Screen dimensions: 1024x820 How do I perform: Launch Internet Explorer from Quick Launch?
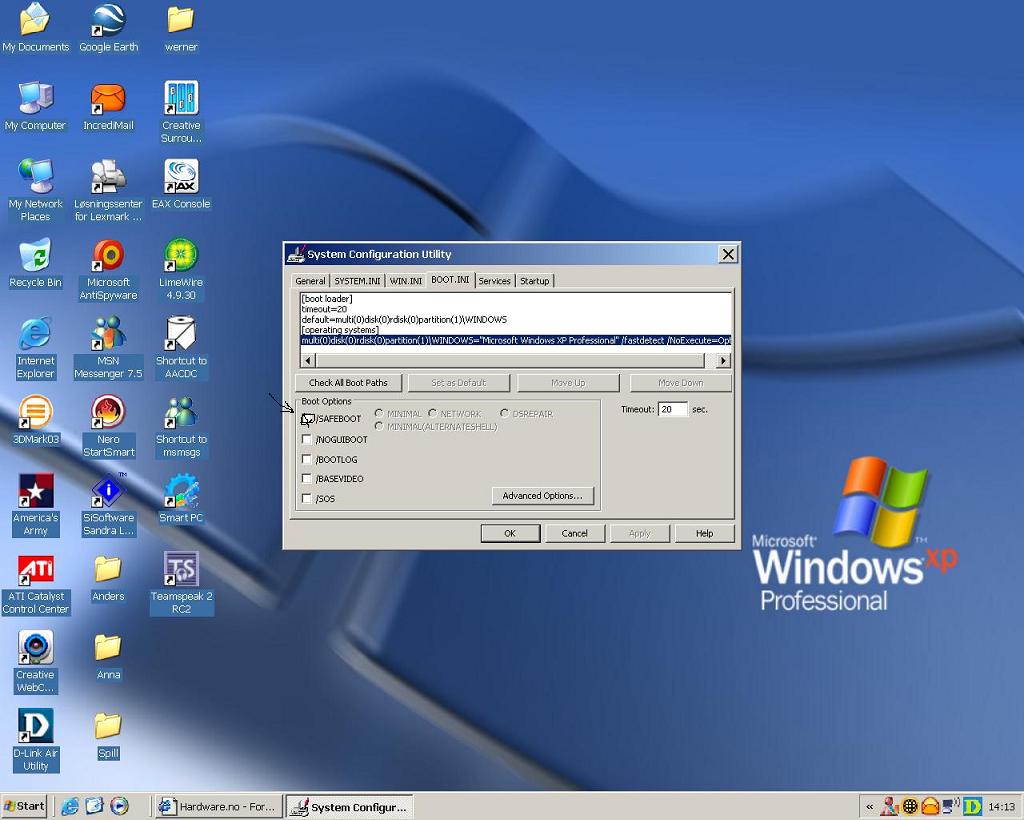pyautogui.click(x=69, y=806)
